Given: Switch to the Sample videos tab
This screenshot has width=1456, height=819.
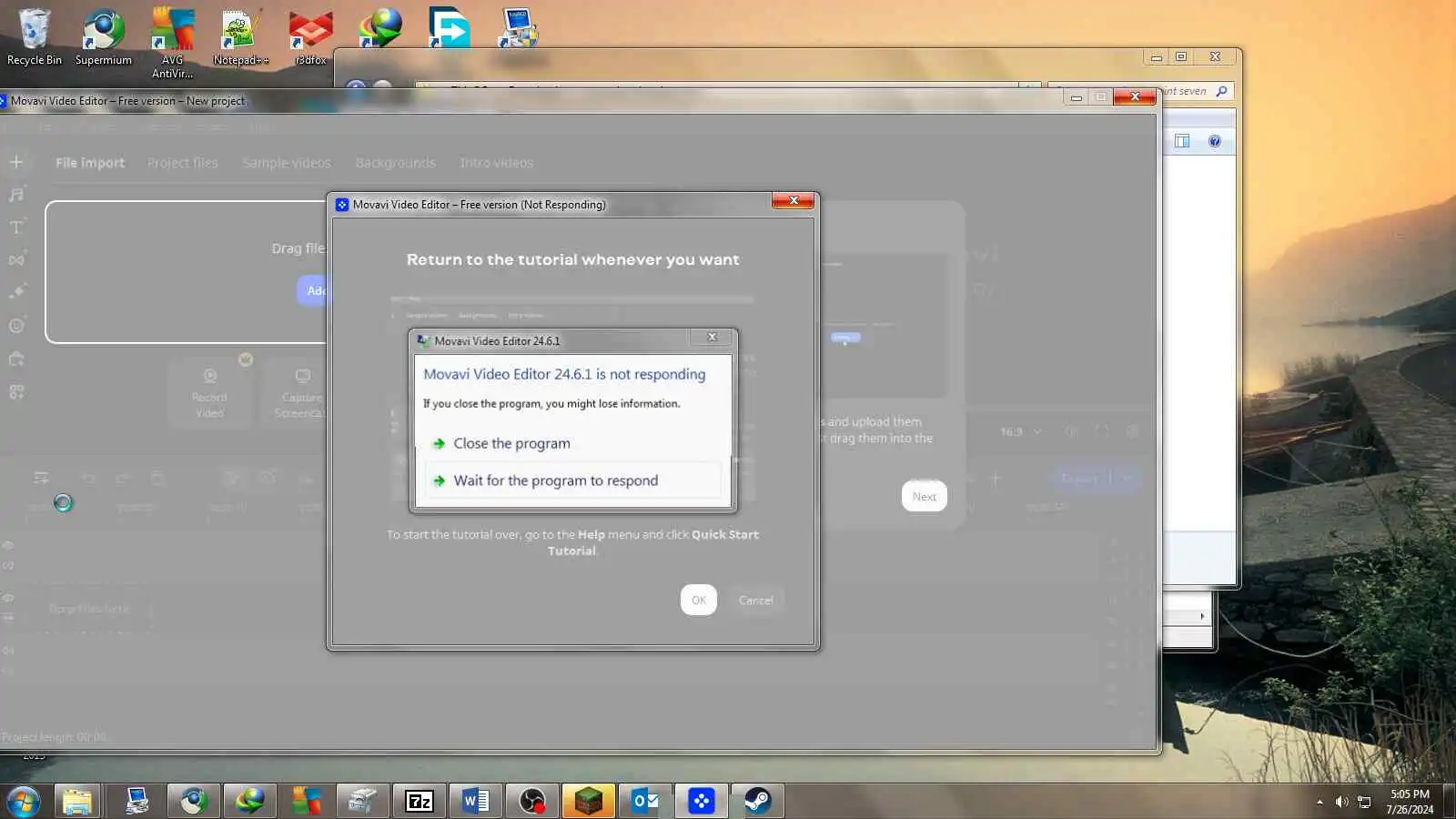Looking at the screenshot, I should (x=287, y=163).
